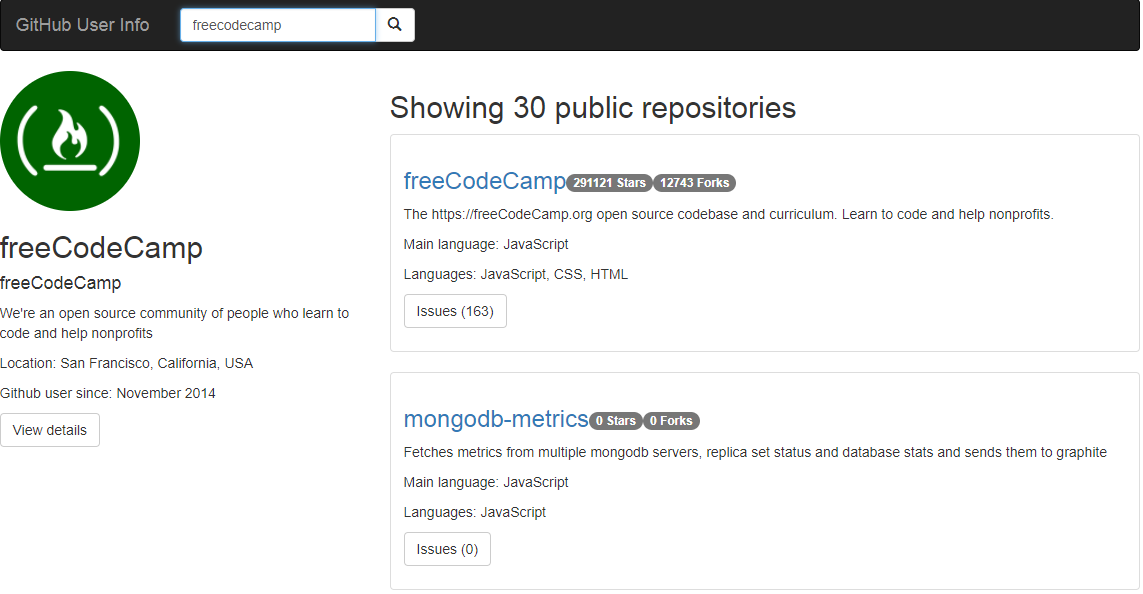The height and width of the screenshot is (594, 1143).
Task: Click the large freeCodeCamp profile name heading
Action: [101, 248]
